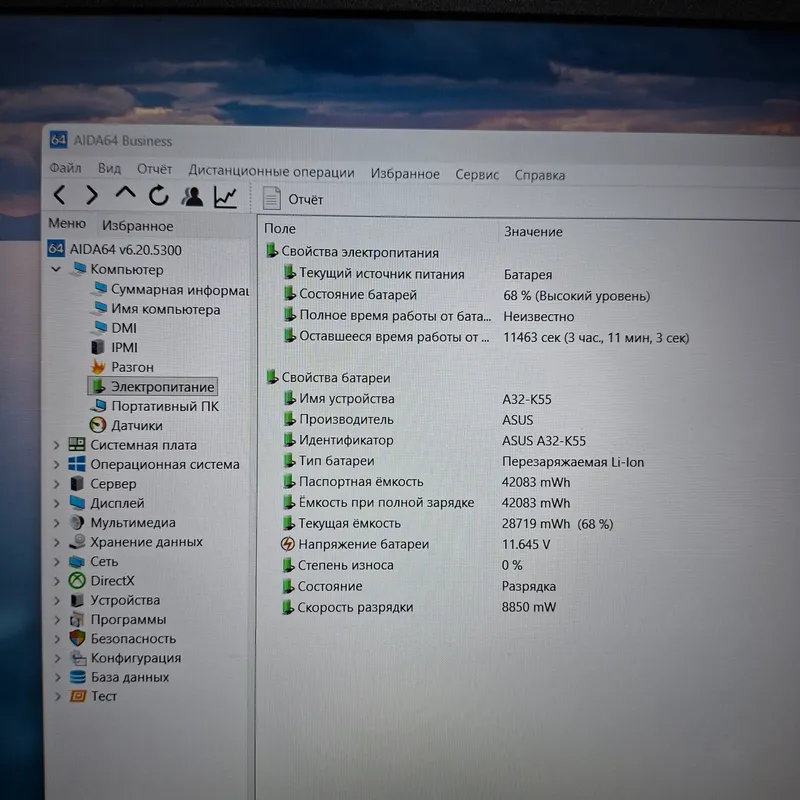
Task: Click the Значение column header
Action: (533, 232)
